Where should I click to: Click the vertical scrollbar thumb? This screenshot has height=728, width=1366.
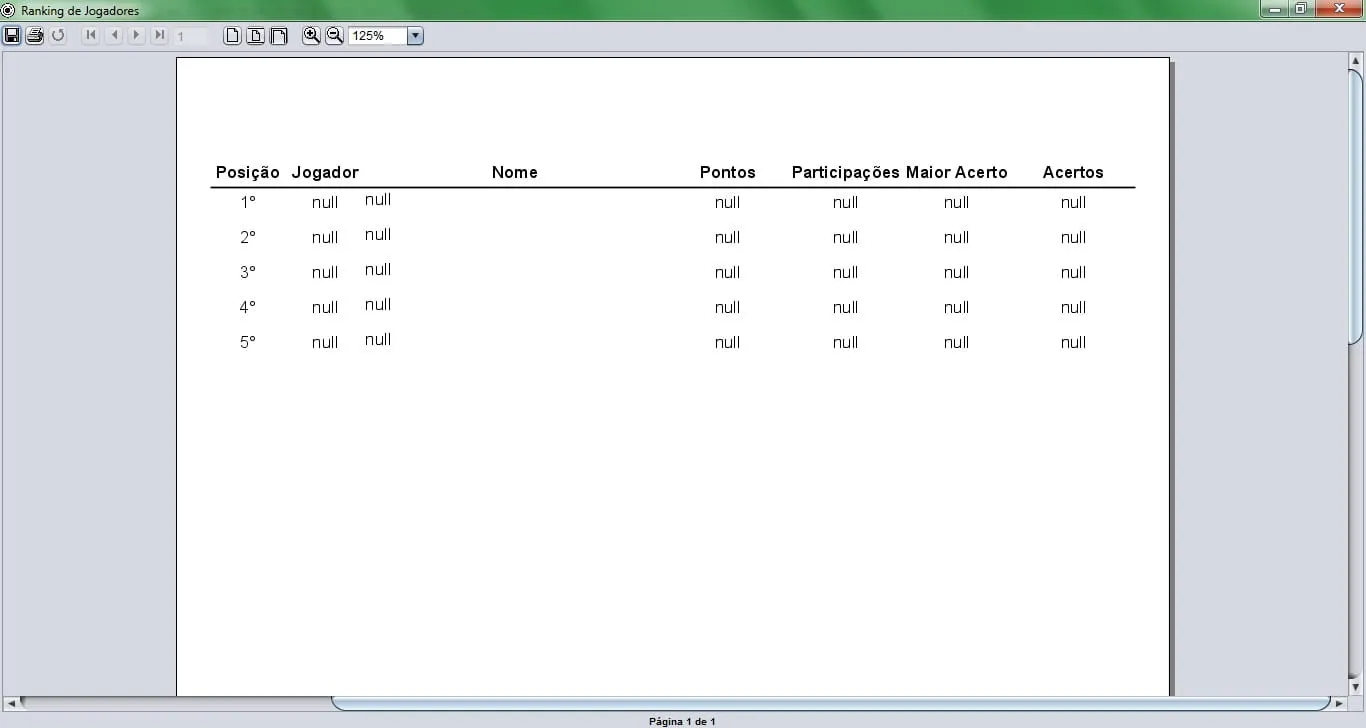pyautogui.click(x=1356, y=207)
